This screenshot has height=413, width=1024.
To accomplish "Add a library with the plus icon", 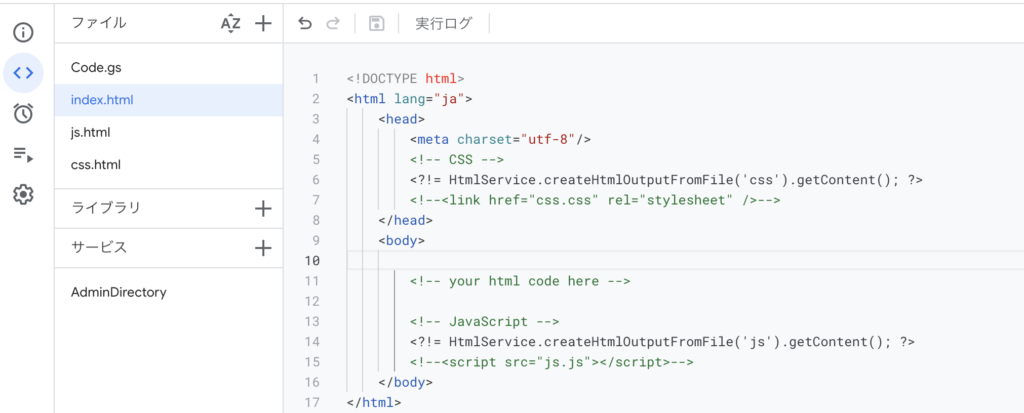I will [263, 209].
